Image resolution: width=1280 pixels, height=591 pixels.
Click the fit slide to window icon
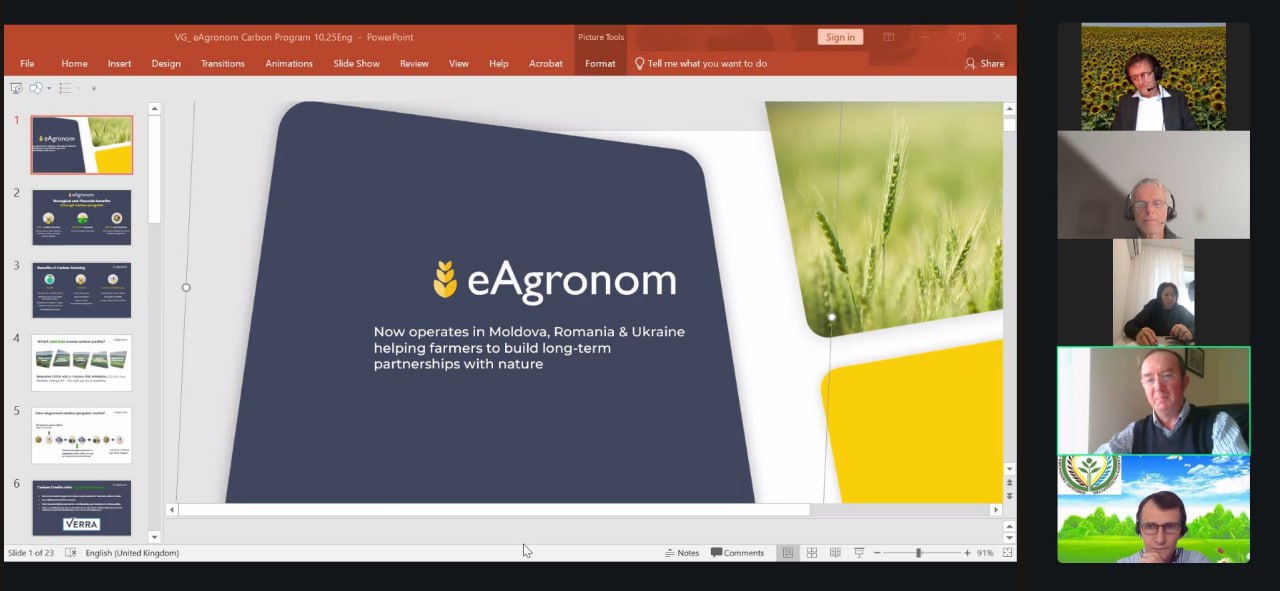pyautogui.click(x=1007, y=553)
